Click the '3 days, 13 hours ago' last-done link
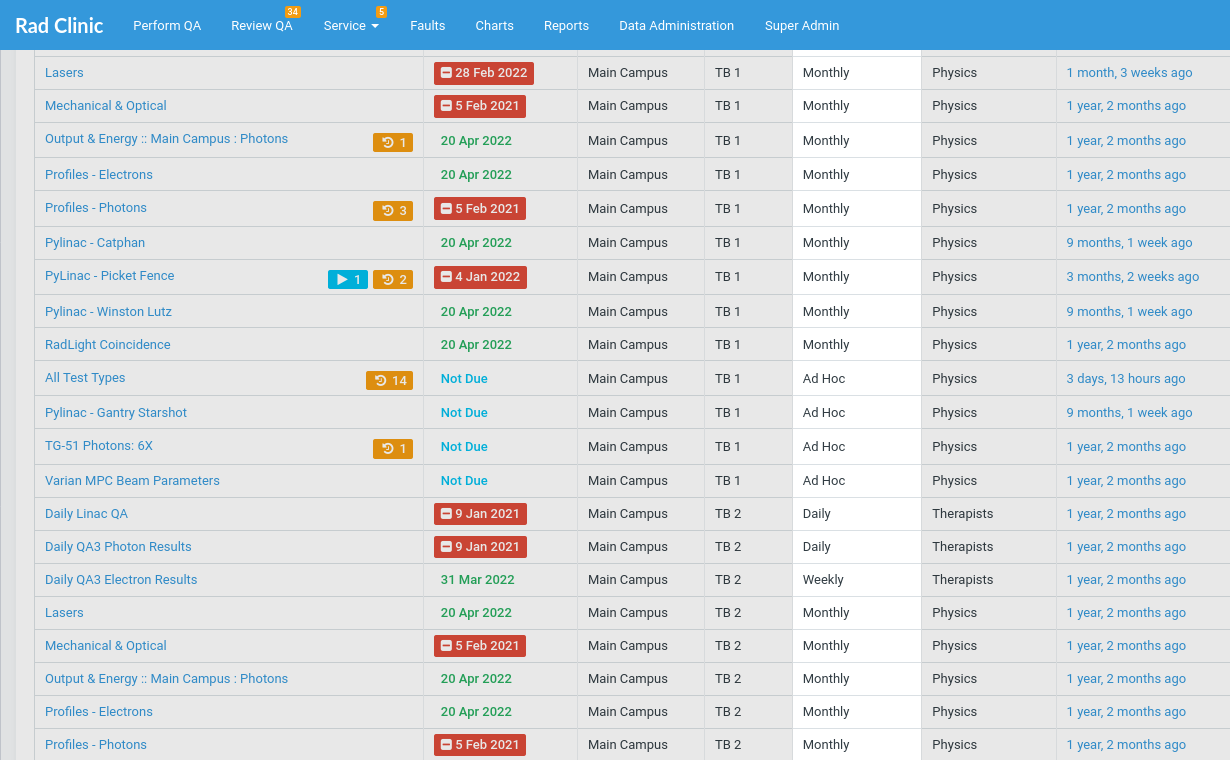Screen dimensions: 1230x760 point(1125,379)
